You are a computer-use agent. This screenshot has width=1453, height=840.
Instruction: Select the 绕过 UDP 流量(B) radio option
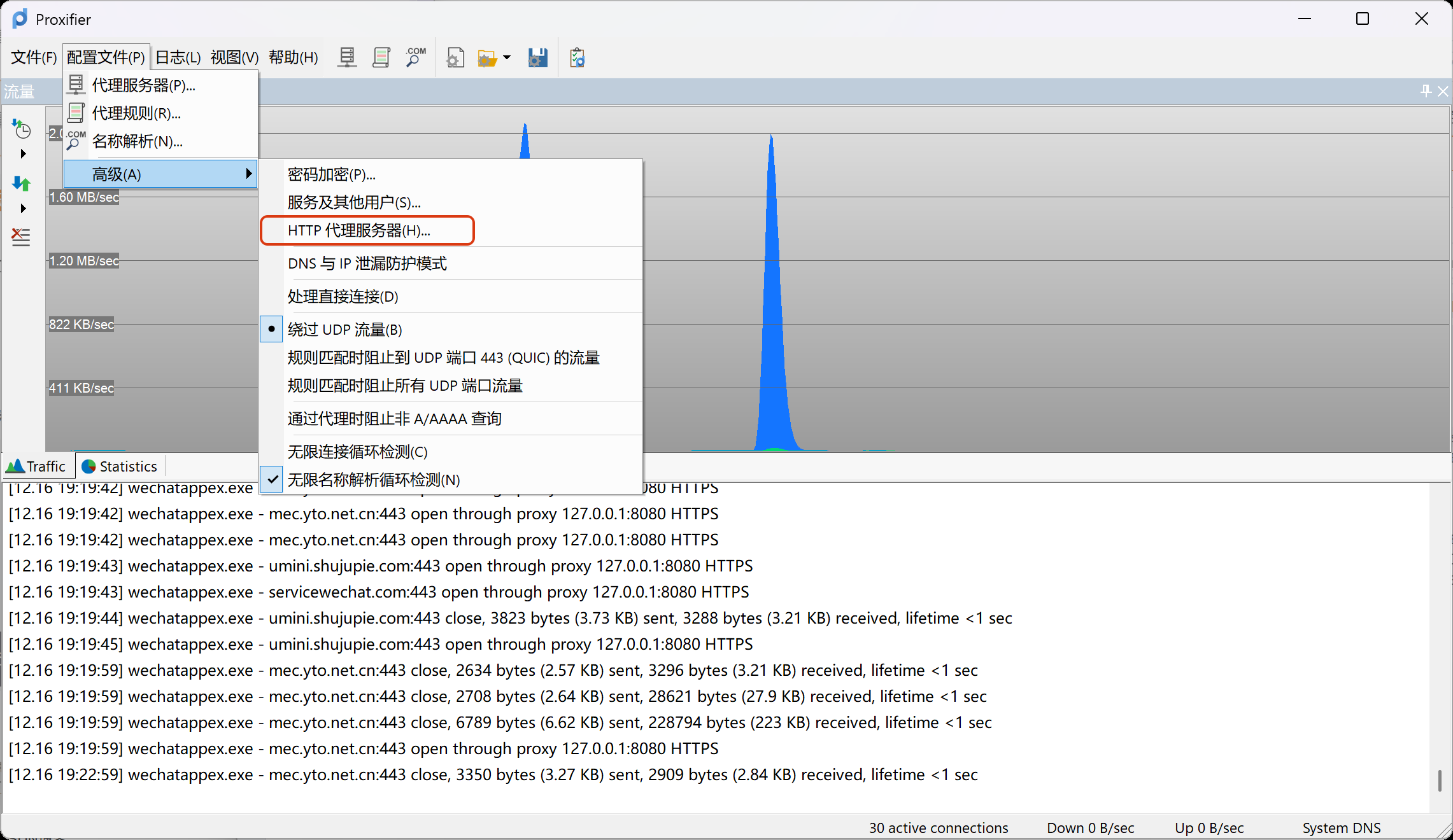click(x=344, y=330)
